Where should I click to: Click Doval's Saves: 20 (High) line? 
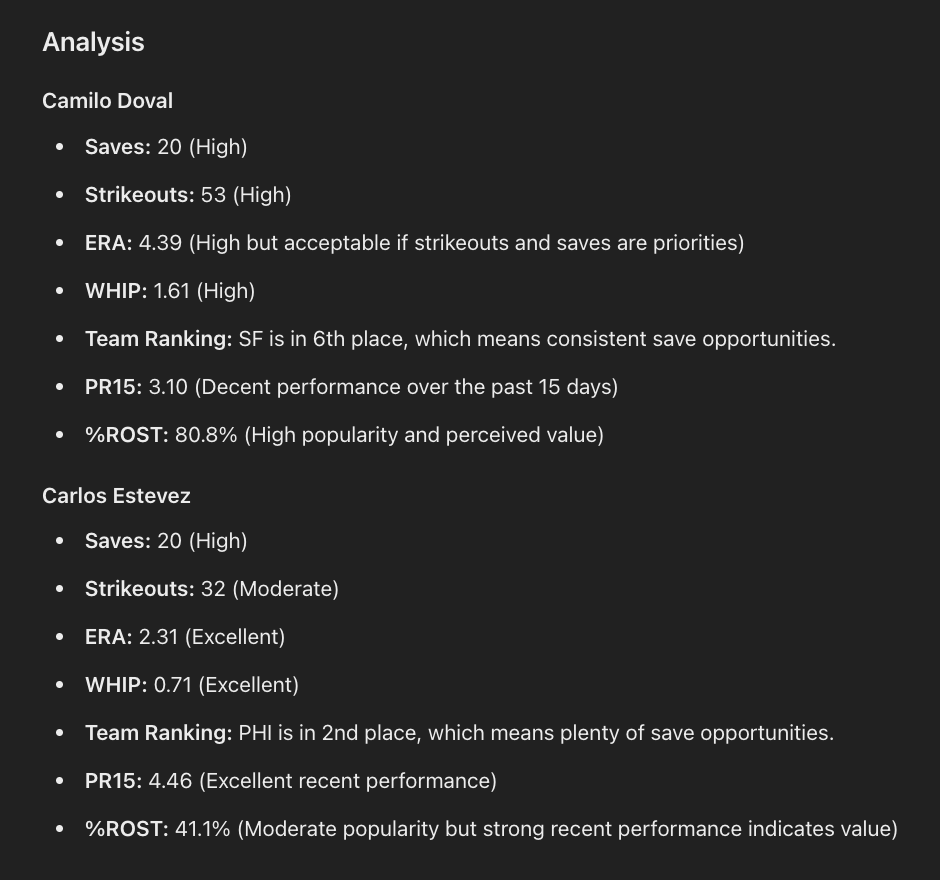click(165, 147)
